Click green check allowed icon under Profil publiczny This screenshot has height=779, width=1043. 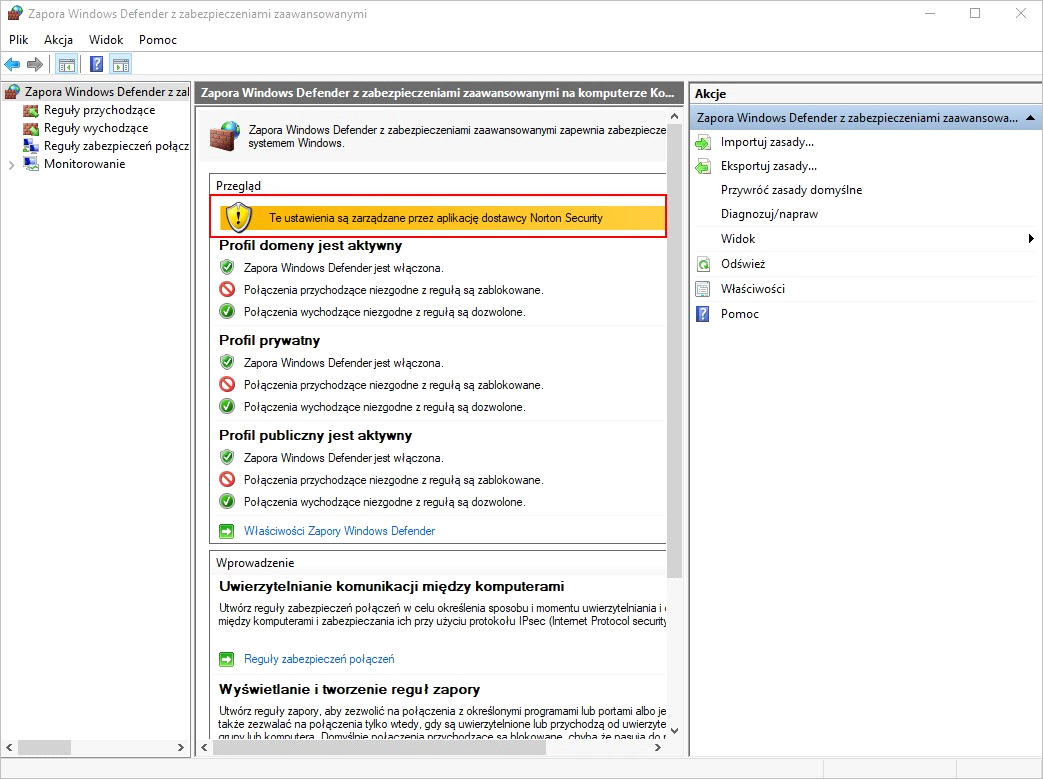[x=227, y=502]
